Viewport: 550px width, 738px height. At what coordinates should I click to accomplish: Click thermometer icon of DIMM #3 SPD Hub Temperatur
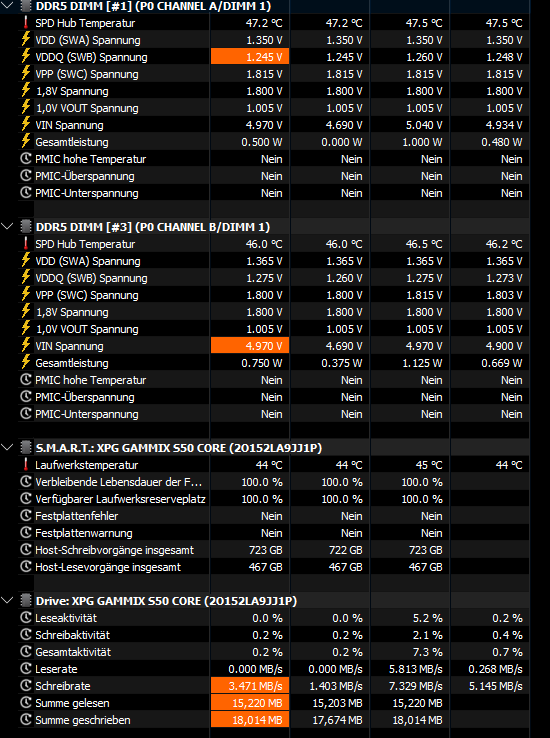tap(26, 243)
